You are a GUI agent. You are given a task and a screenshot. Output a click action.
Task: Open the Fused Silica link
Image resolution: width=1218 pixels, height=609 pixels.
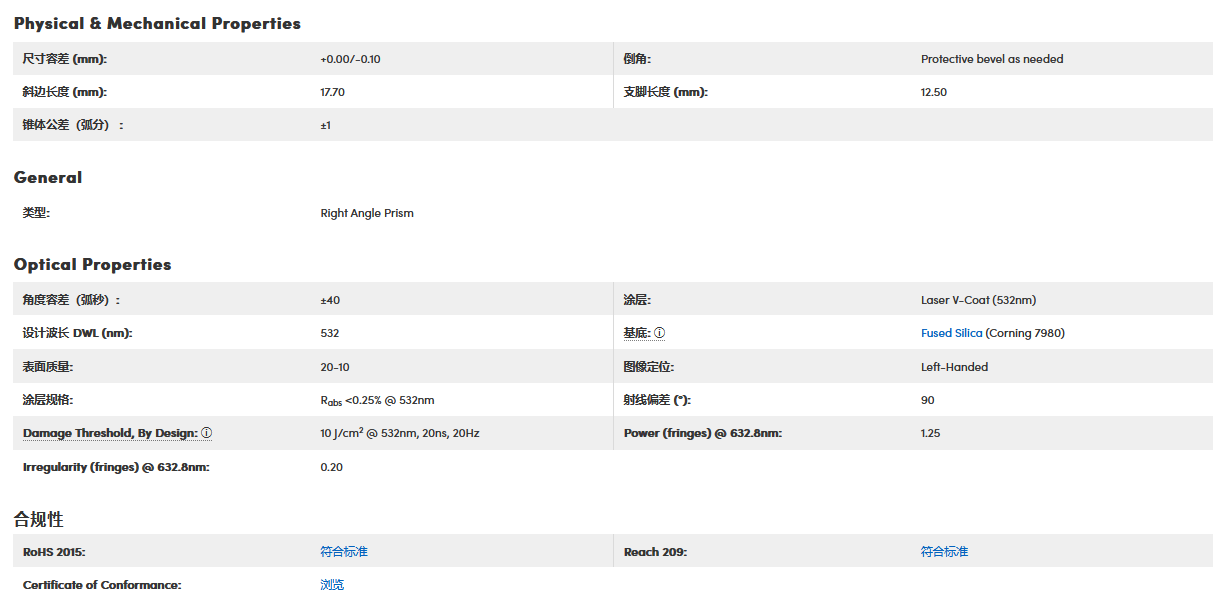click(952, 333)
